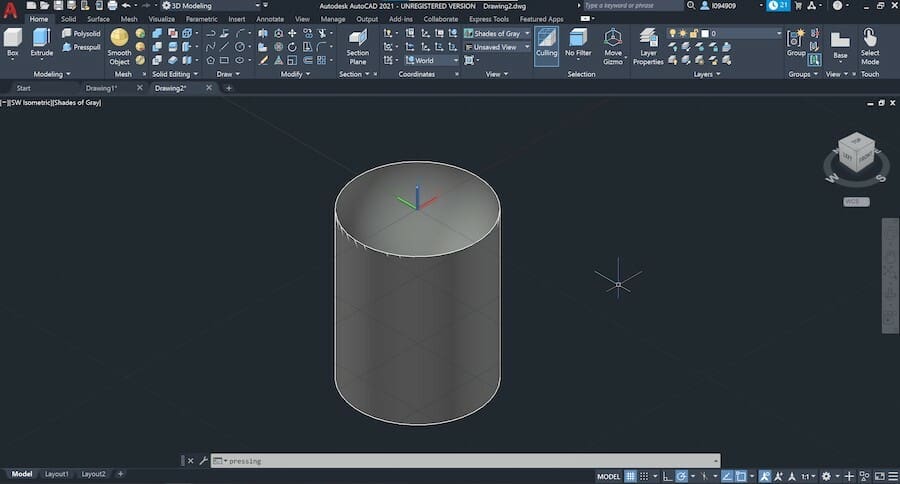Screen dimensions: 900x484
Task: Switch to the Drawing1 file tab
Action: click(102, 88)
